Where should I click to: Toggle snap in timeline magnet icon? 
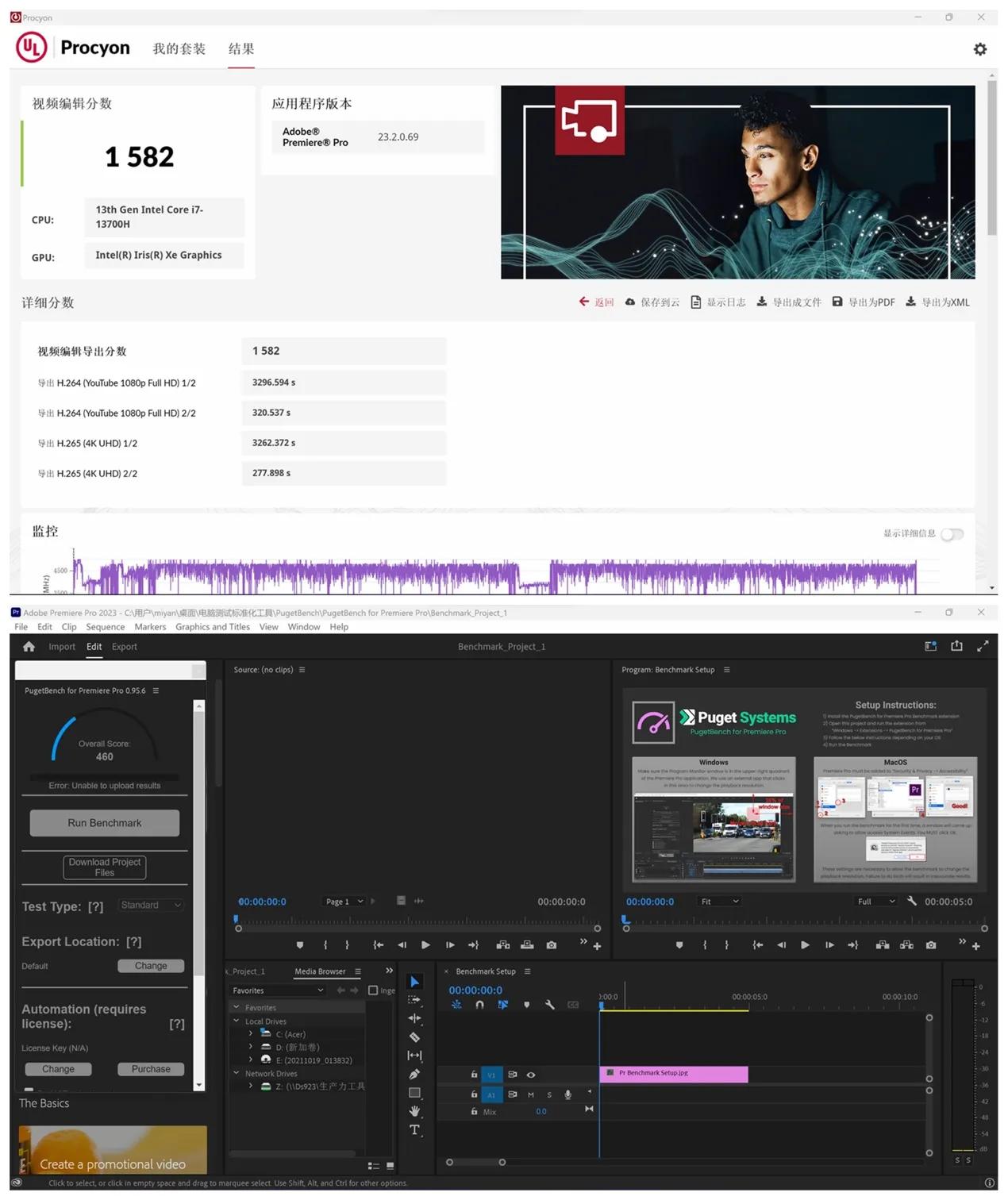479,1005
